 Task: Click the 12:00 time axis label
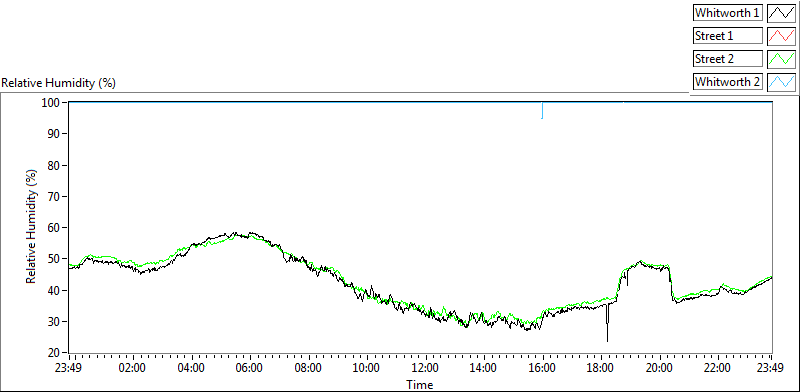coord(425,368)
